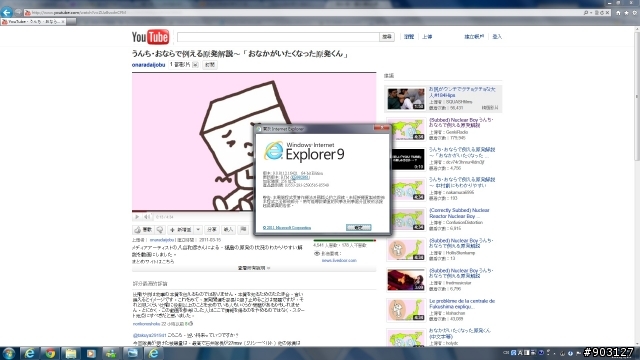The image size is (640, 360).
Task: Open Start menu orb on taskbar
Action: click(x=9, y=353)
